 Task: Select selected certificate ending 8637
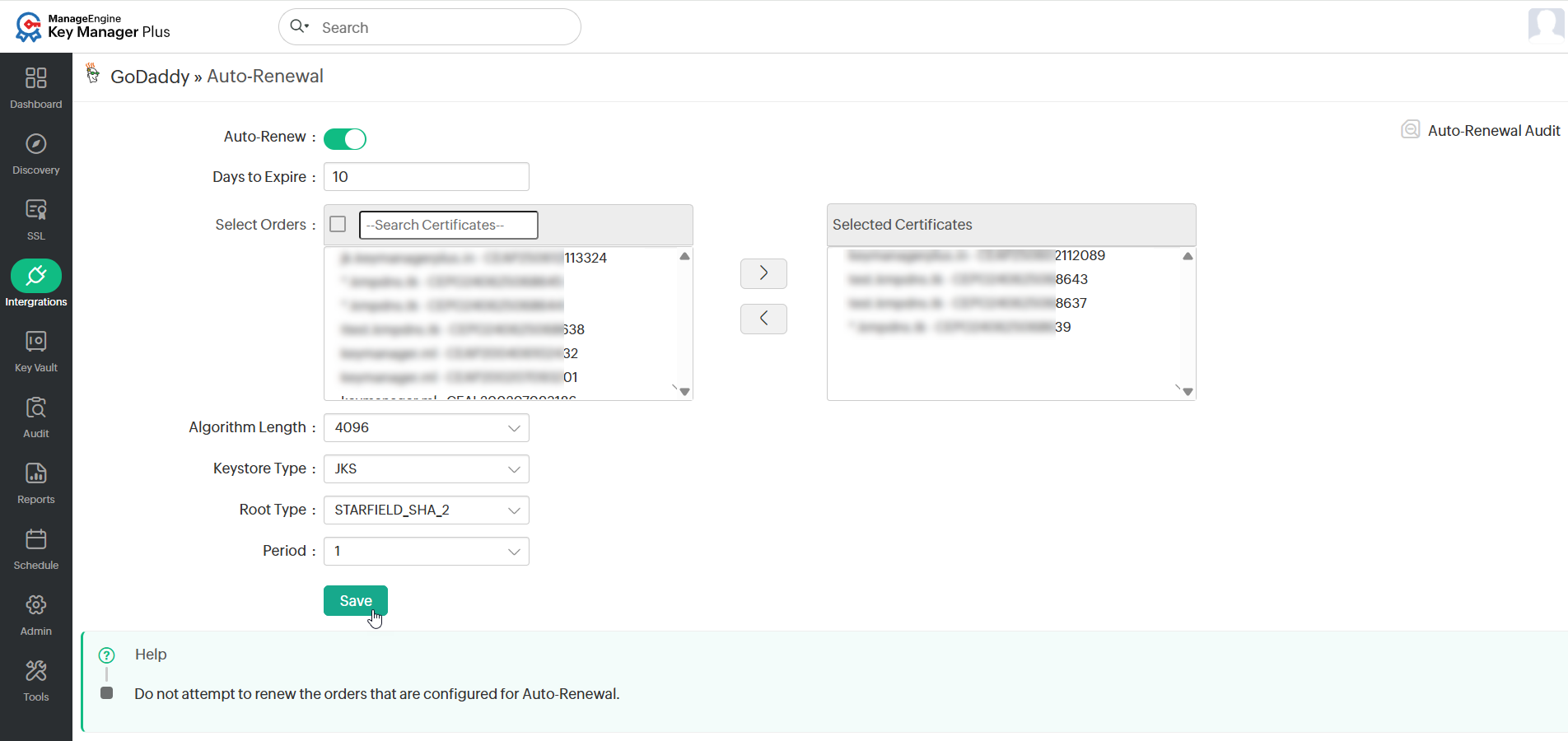967,304
